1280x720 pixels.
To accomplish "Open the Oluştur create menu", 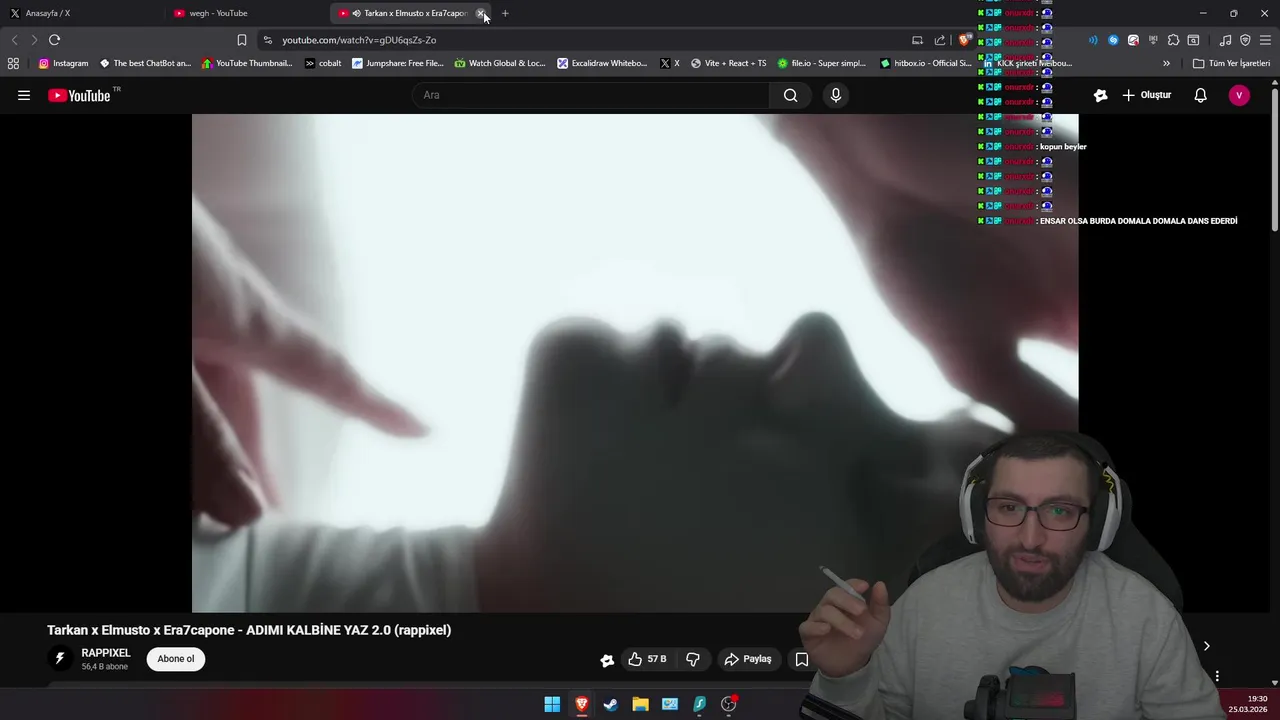I will coord(1146,95).
